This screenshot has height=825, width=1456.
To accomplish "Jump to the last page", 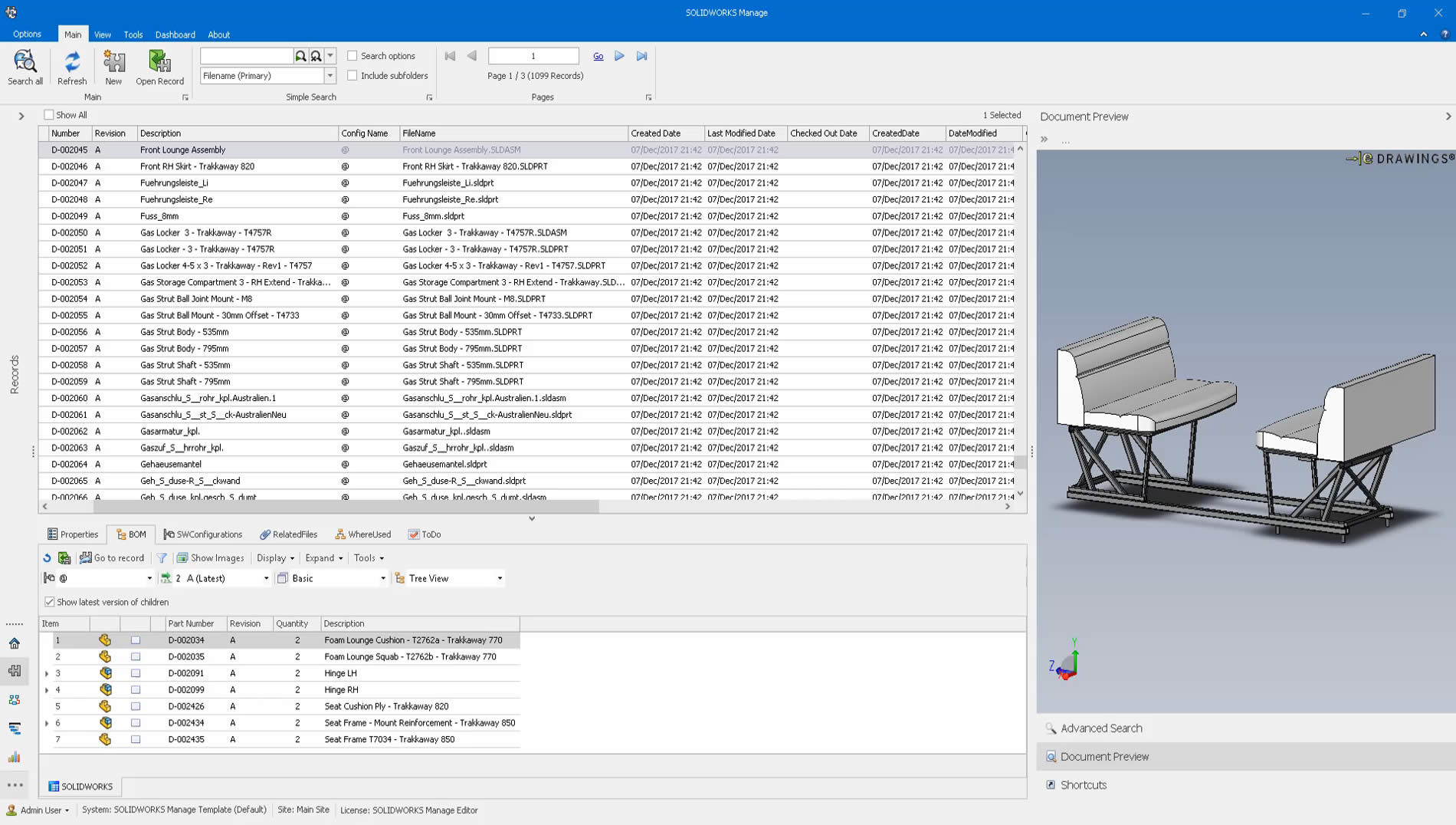I will click(641, 56).
